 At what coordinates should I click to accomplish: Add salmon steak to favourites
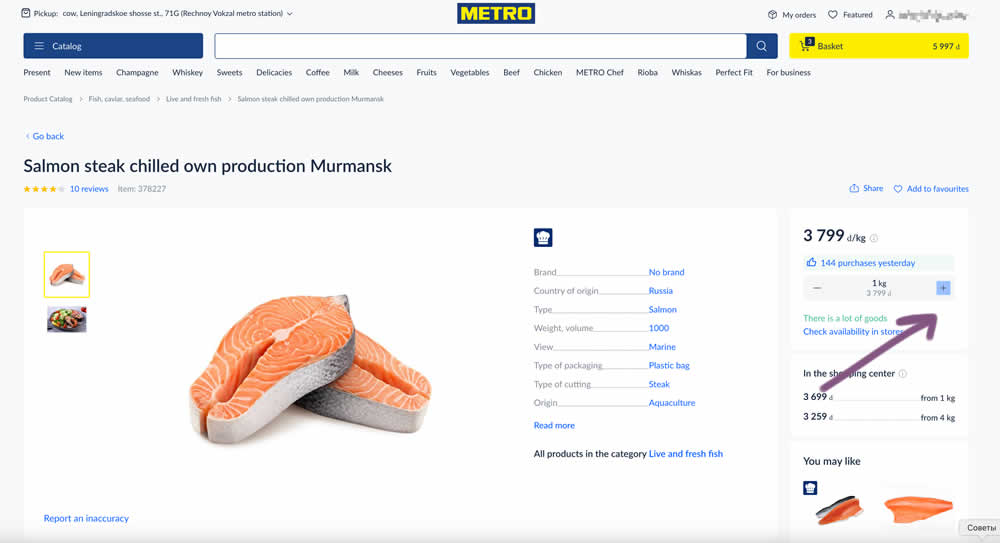pyautogui.click(x=931, y=188)
